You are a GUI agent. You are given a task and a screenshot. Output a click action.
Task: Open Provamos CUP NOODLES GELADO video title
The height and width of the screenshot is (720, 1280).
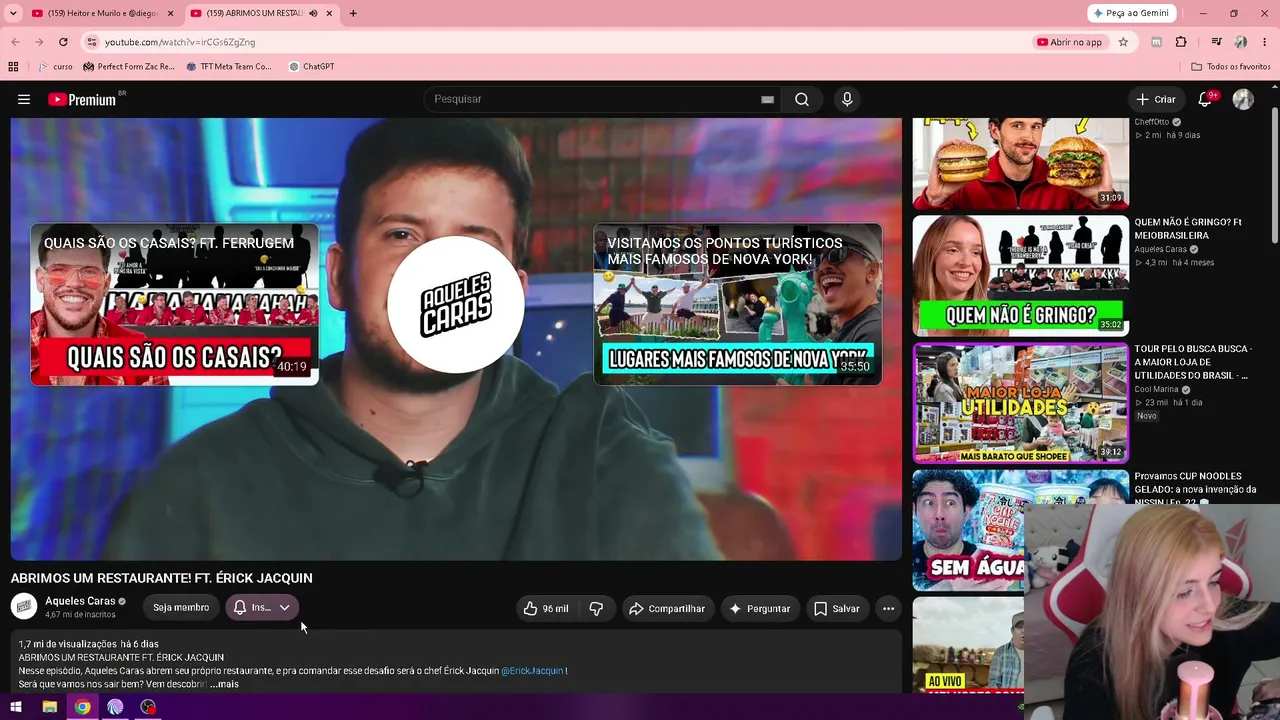point(1195,488)
